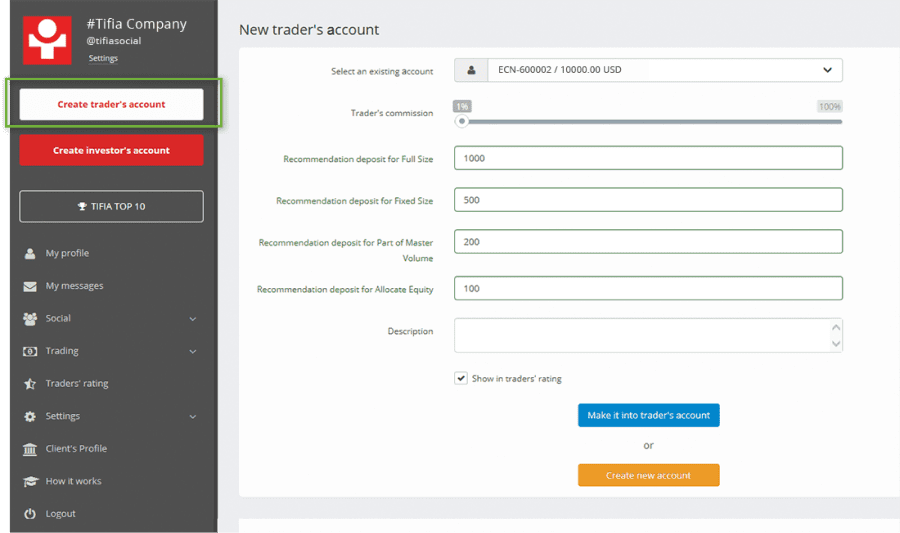The width and height of the screenshot is (900, 533).
Task: Click the @tifiasocial handle text
Action: click(x=114, y=41)
